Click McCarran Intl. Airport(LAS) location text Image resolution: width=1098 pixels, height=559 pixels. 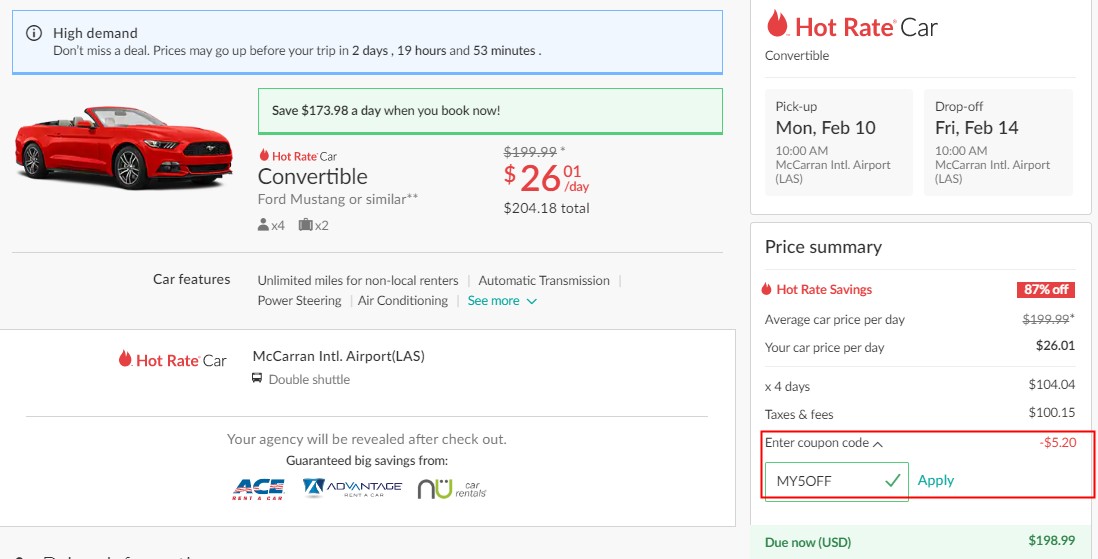click(x=338, y=356)
